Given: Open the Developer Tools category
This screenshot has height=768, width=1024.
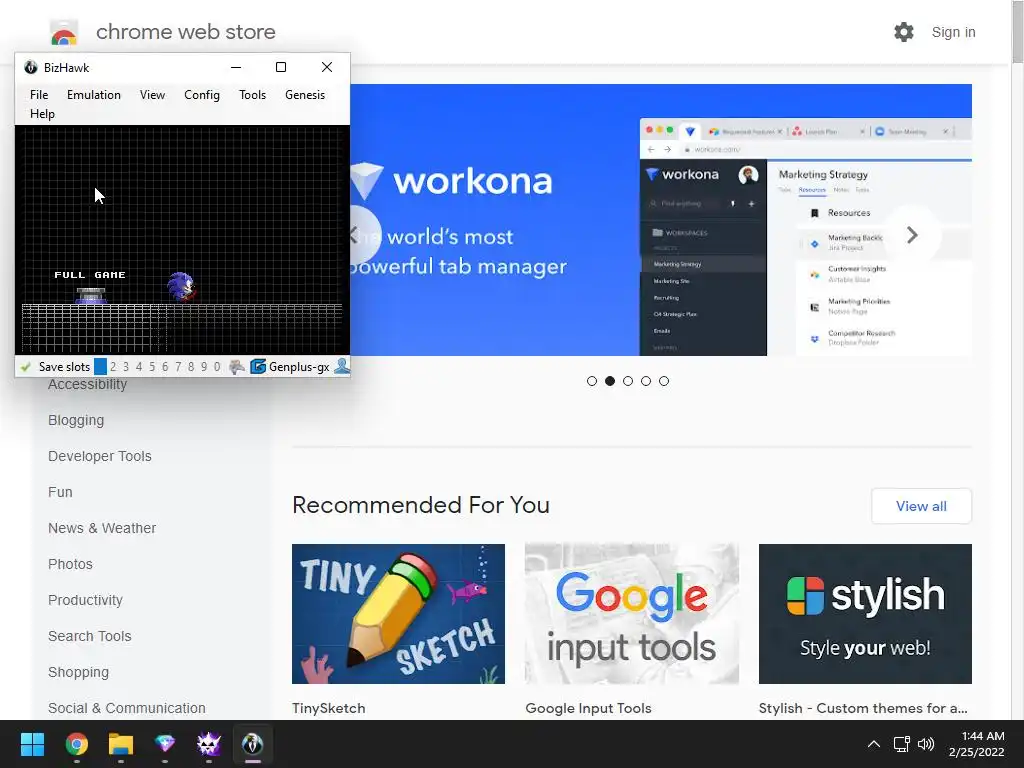Looking at the screenshot, I should pos(99,456).
